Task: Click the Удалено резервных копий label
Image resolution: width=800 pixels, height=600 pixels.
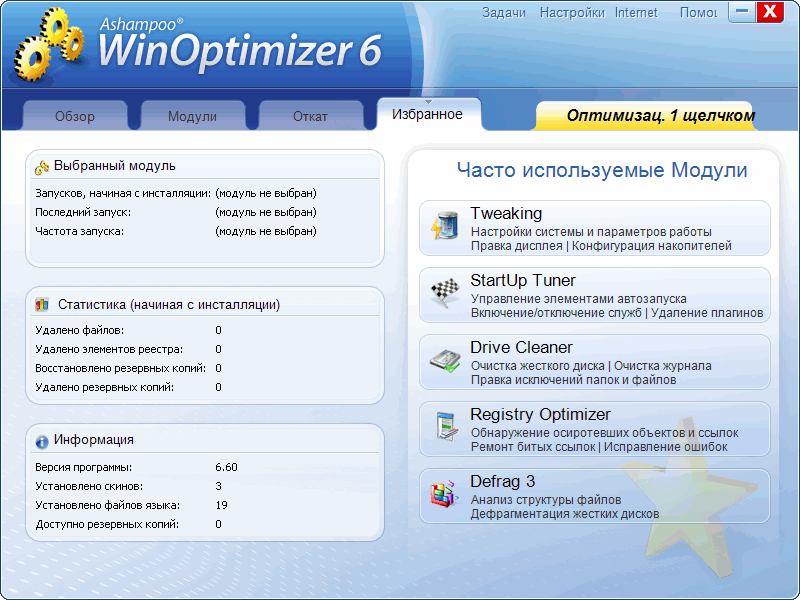Action: [x=104, y=387]
